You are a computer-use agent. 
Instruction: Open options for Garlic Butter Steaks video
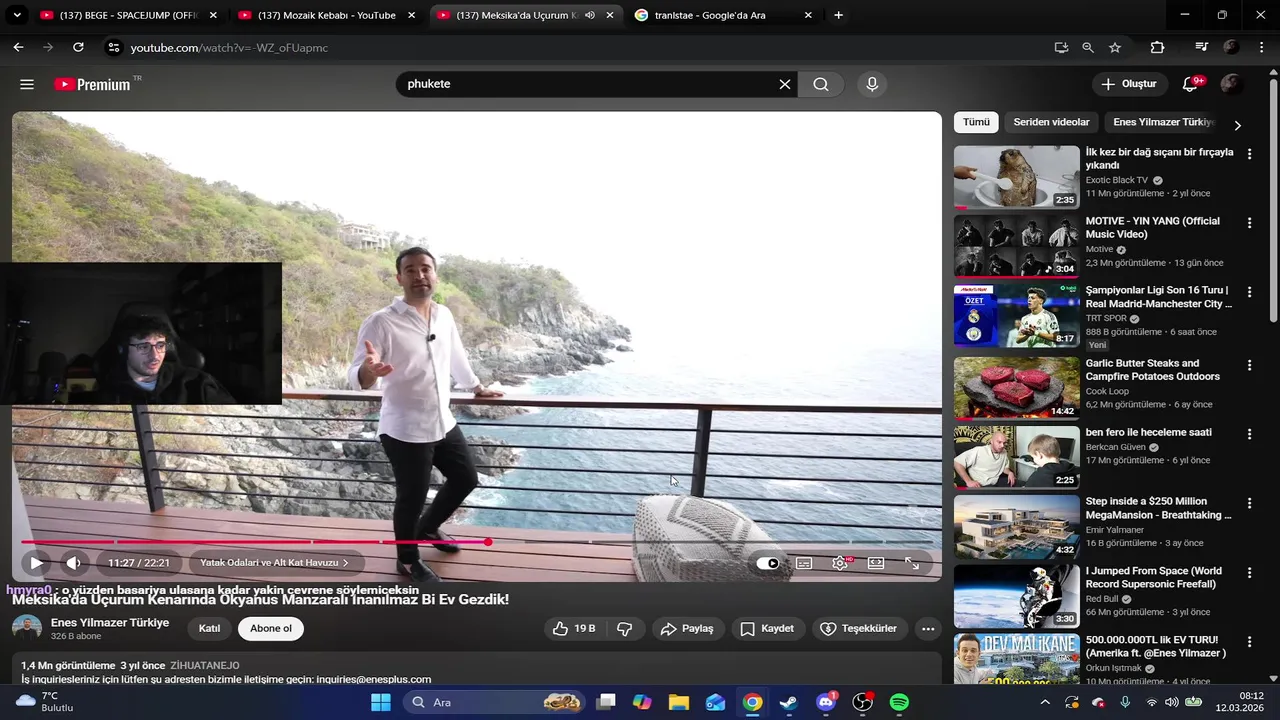1249,365
